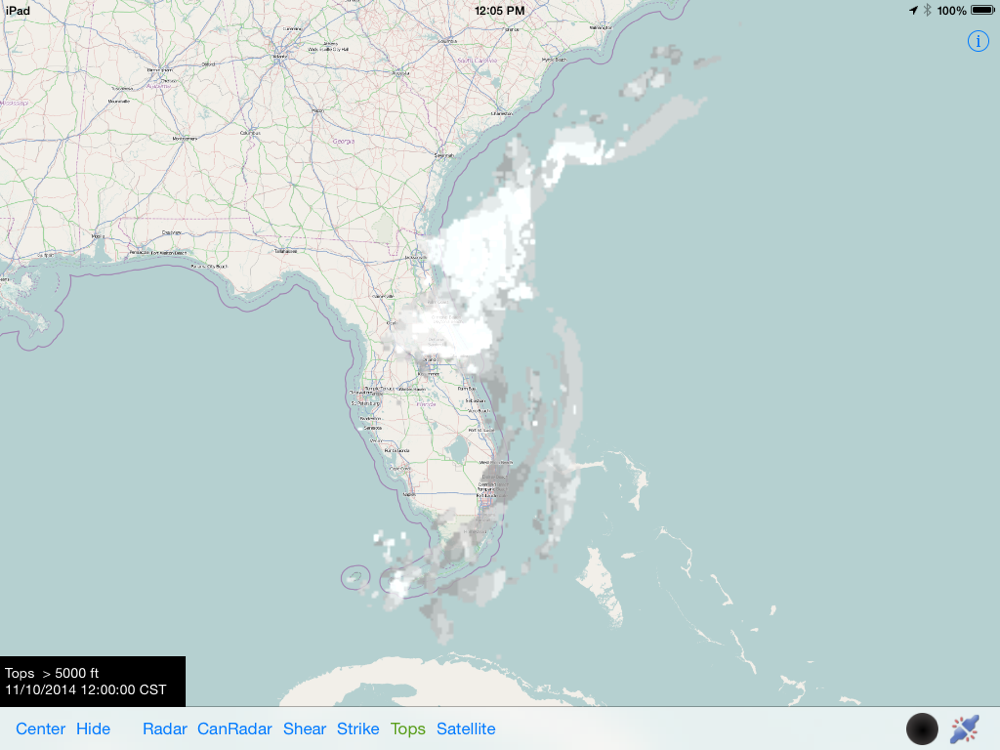Switch to the Radar layer
1000x750 pixels.
coord(165,728)
